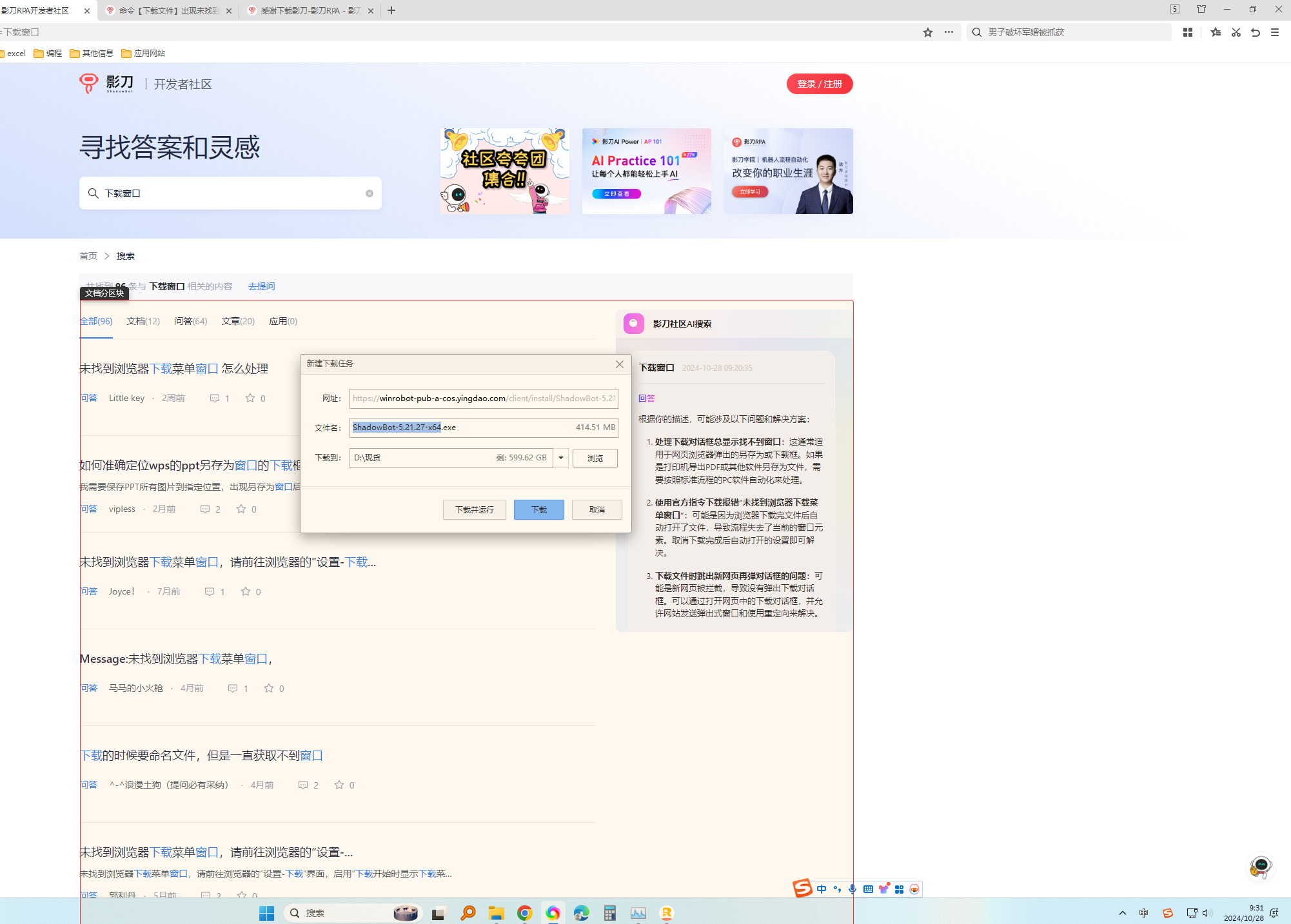
Task: Click the bookmark star in address bar
Action: [927, 32]
